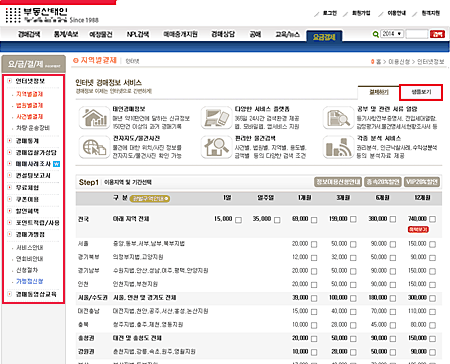Open the 매매중개지원 top menu

coord(180,34)
